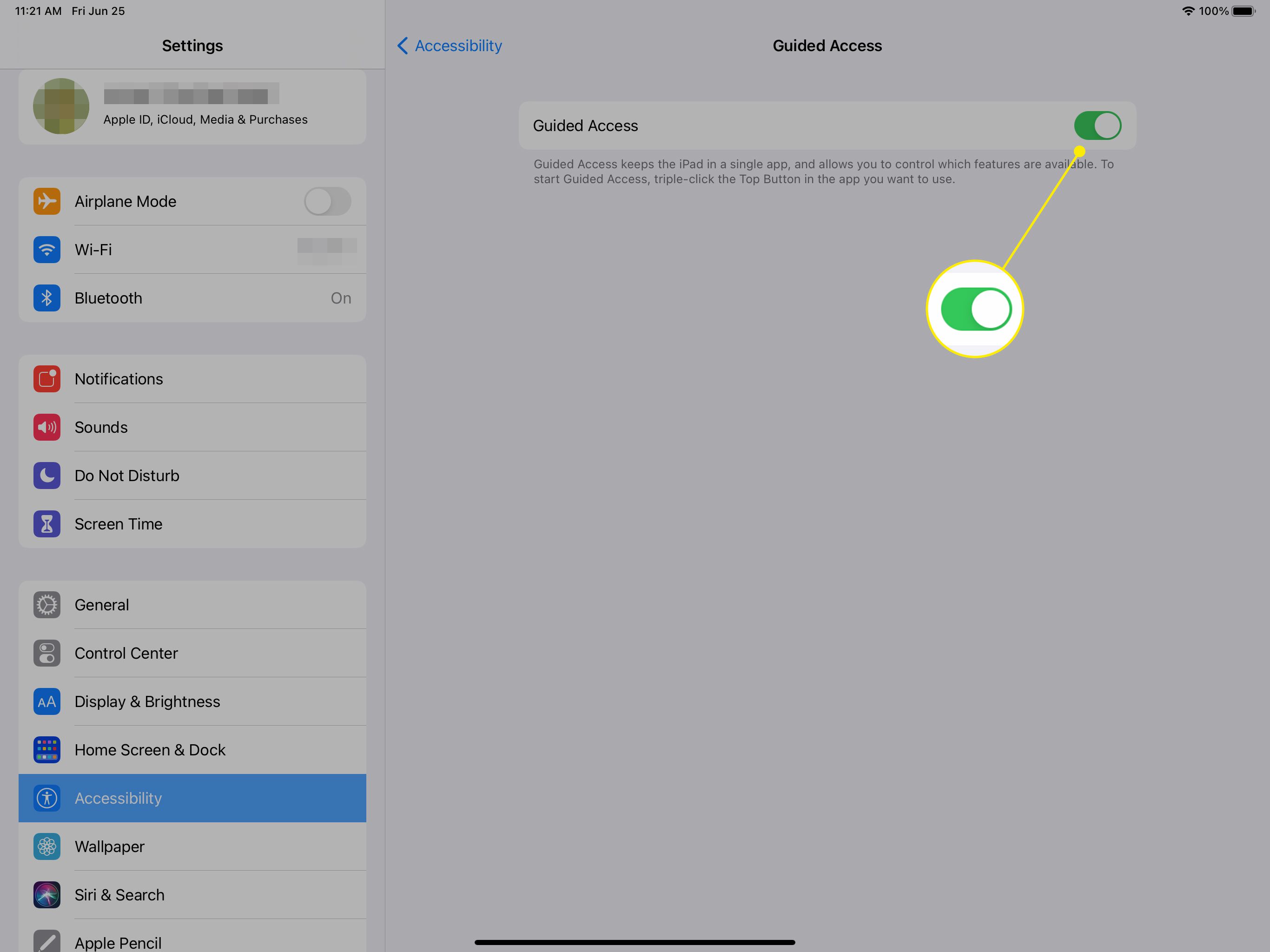Tap the Bluetooth icon
The width and height of the screenshot is (1270, 952).
pyautogui.click(x=46, y=298)
